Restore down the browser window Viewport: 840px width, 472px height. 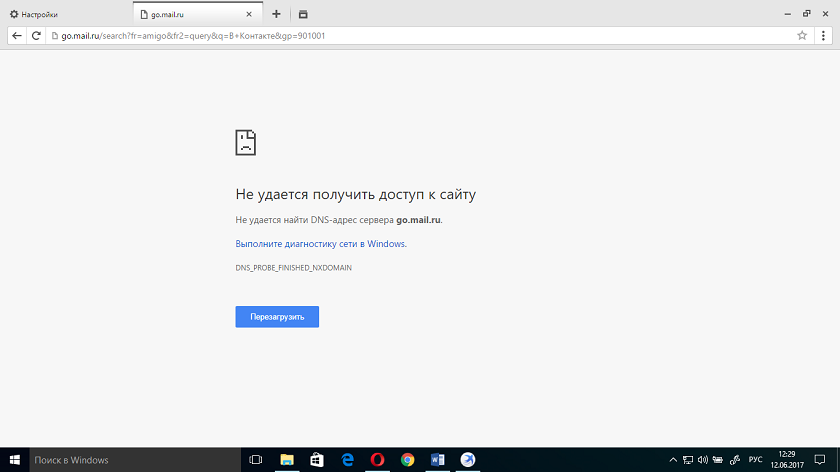click(x=806, y=14)
